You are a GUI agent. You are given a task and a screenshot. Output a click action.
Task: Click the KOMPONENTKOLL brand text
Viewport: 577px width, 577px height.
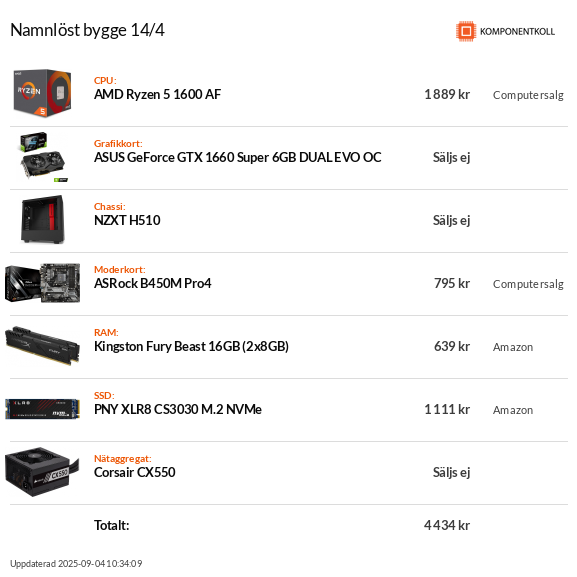(517, 32)
